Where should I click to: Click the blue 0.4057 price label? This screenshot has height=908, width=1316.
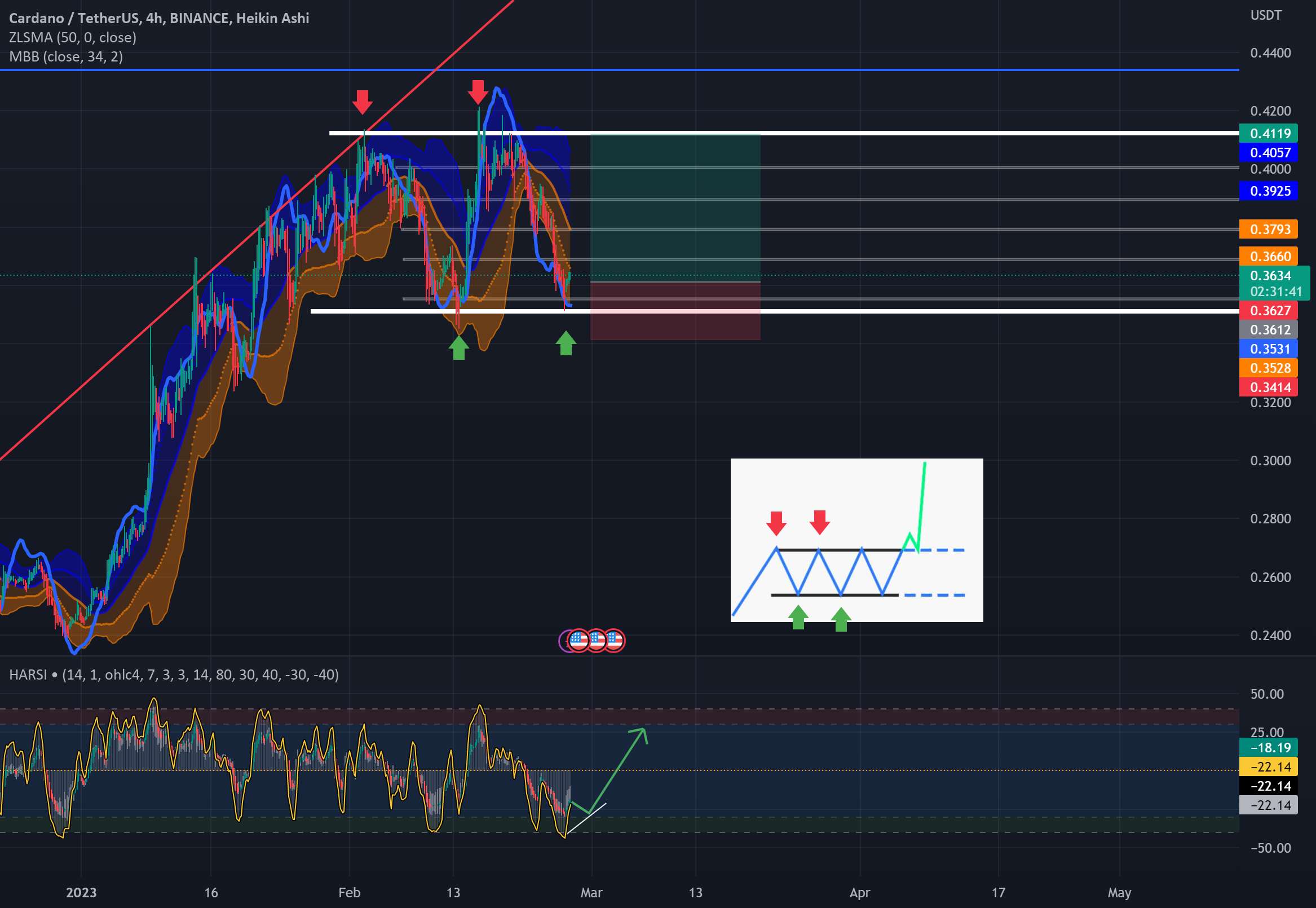click(x=1268, y=152)
